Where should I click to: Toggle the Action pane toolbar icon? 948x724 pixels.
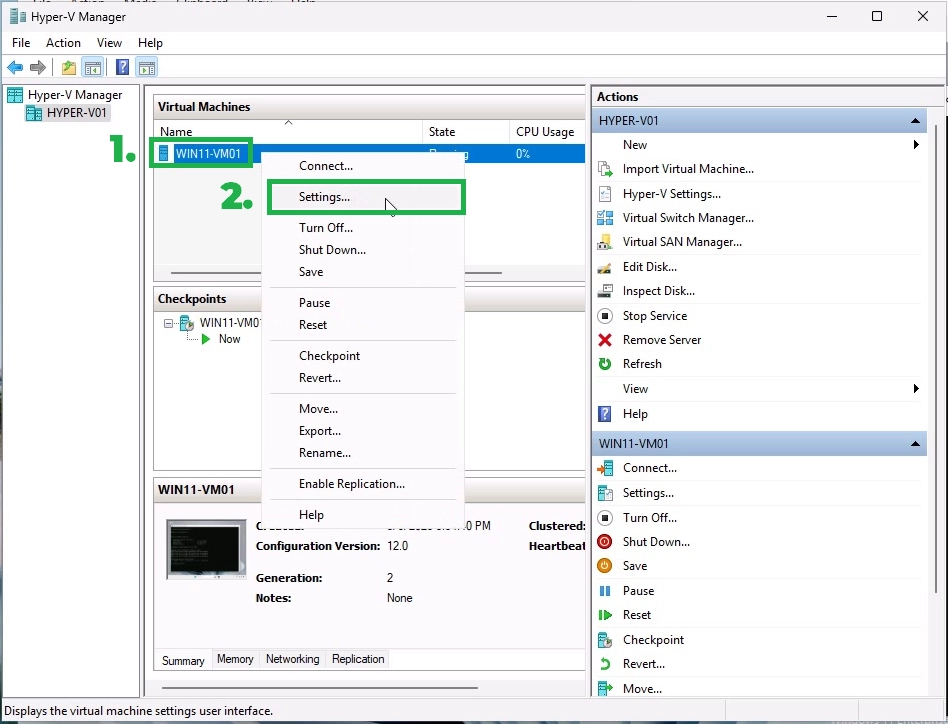pyautogui.click(x=146, y=67)
